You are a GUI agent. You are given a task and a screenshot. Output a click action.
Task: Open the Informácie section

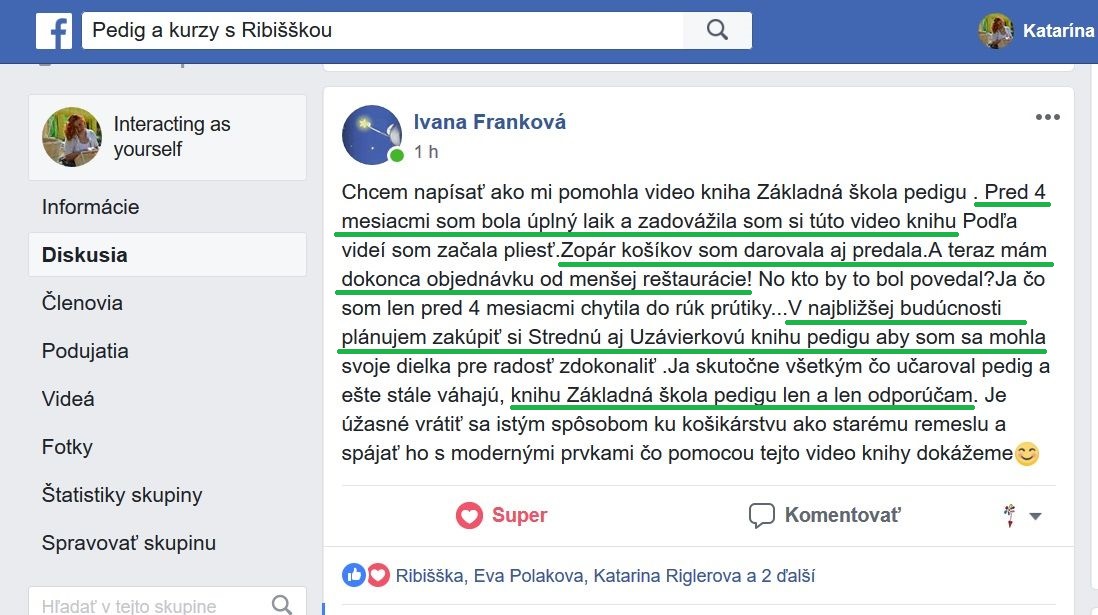[x=90, y=207]
